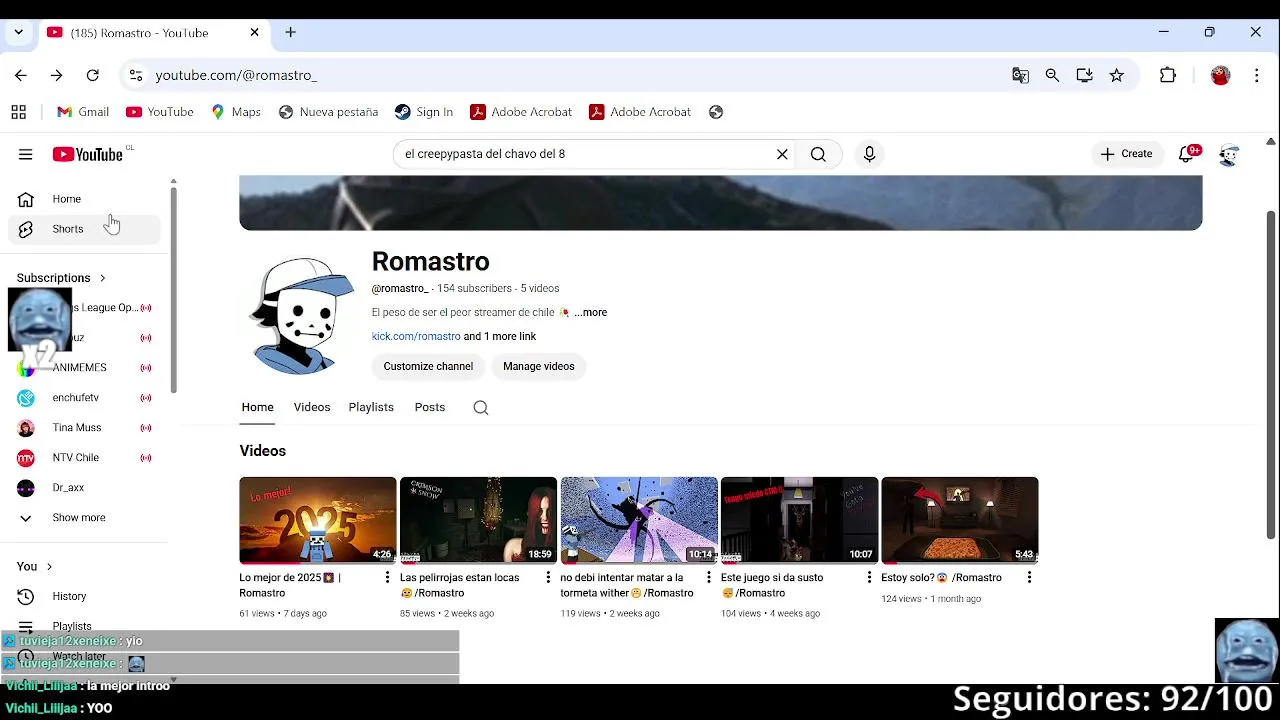This screenshot has width=1280, height=720.
Task: Open the site information icon in the address bar
Action: point(136,75)
